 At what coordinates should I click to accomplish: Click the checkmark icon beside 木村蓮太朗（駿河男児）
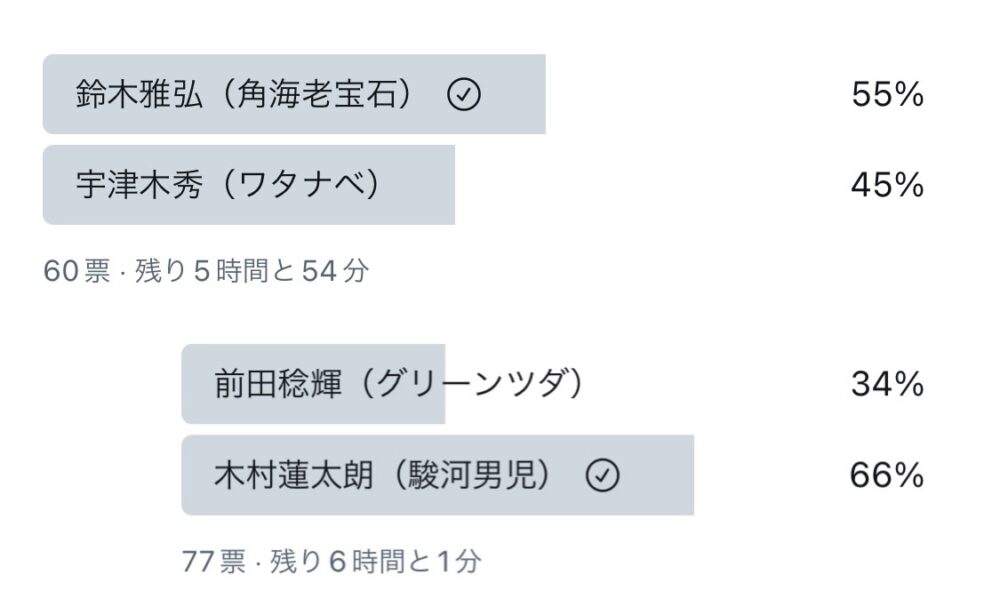602,476
